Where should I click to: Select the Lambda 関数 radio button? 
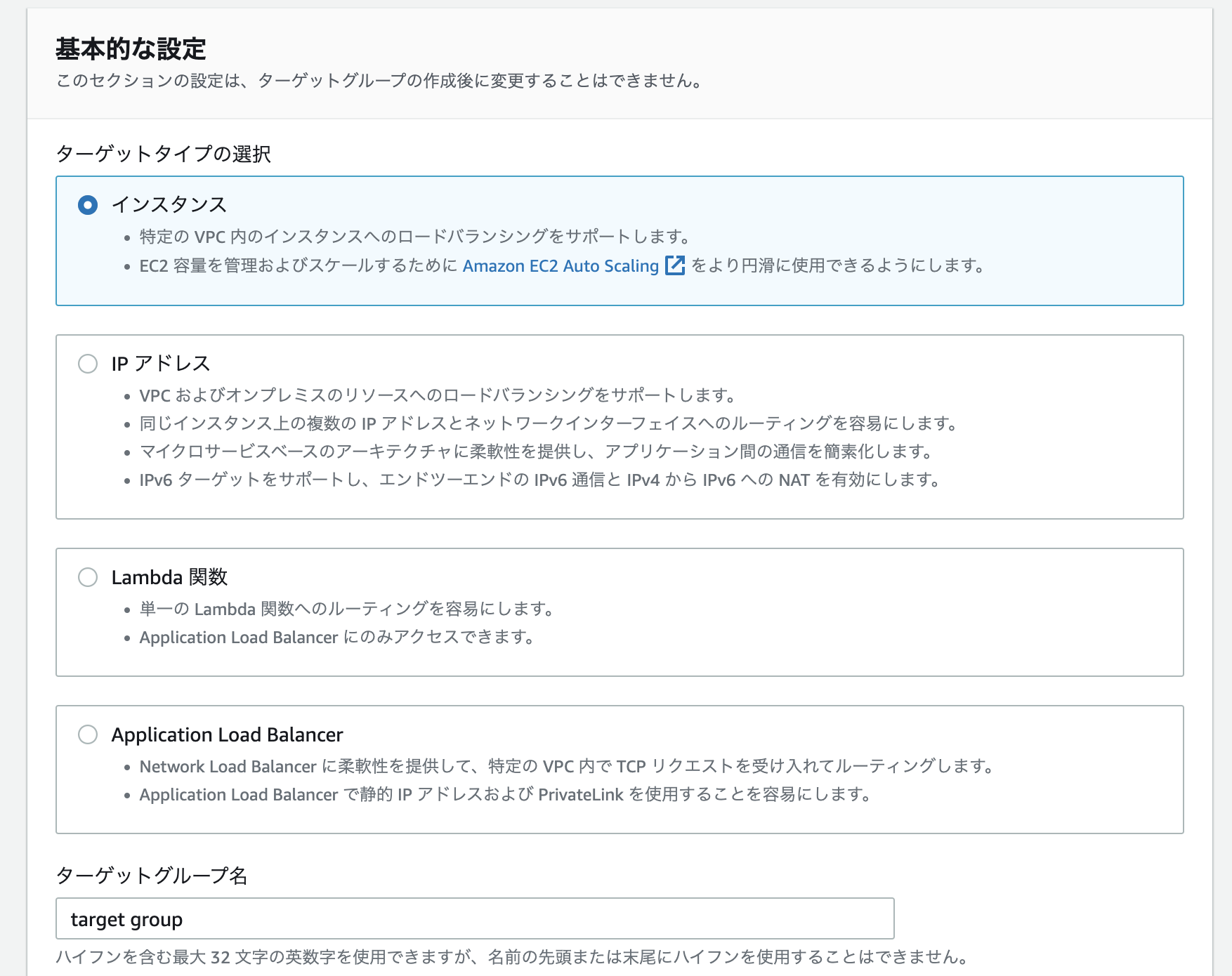[x=88, y=577]
